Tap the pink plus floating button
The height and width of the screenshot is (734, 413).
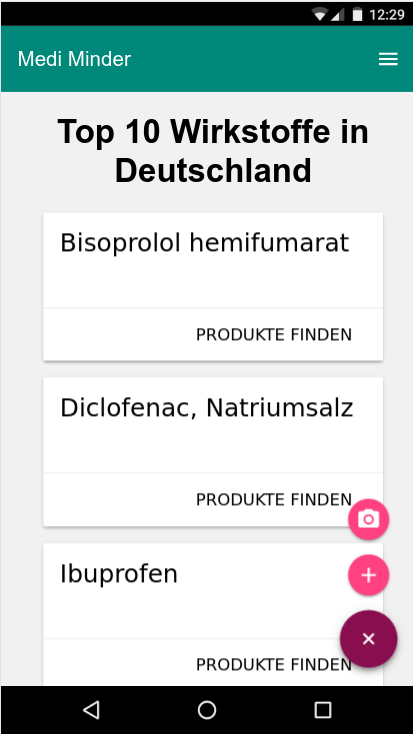pos(369,575)
